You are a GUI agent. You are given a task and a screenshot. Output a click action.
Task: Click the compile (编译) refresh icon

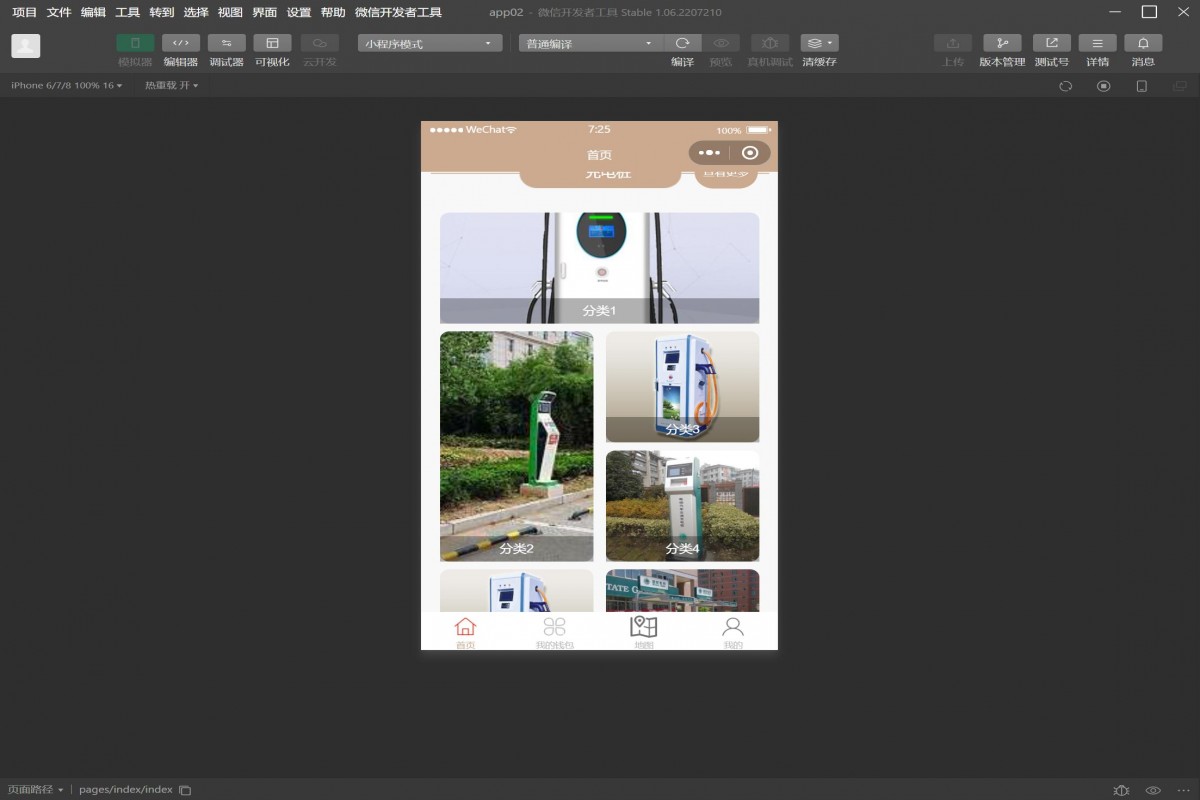click(682, 44)
